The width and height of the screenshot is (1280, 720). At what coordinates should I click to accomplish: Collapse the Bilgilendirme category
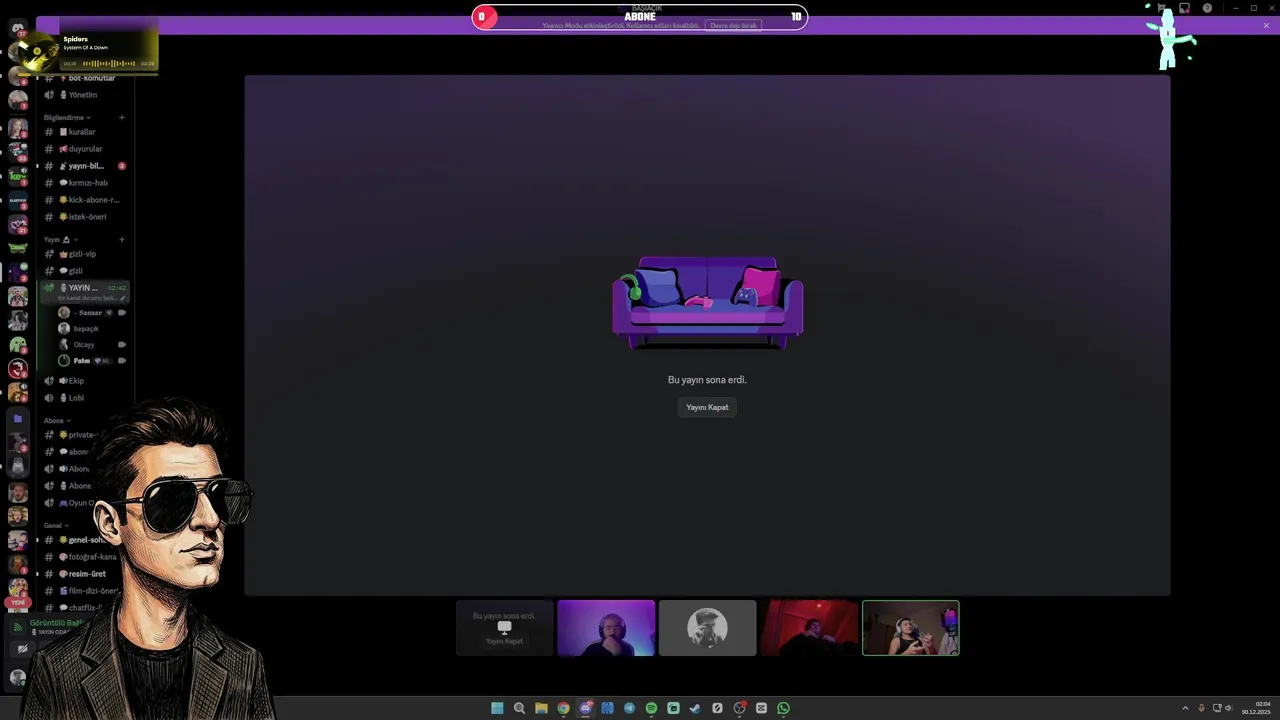(x=67, y=118)
